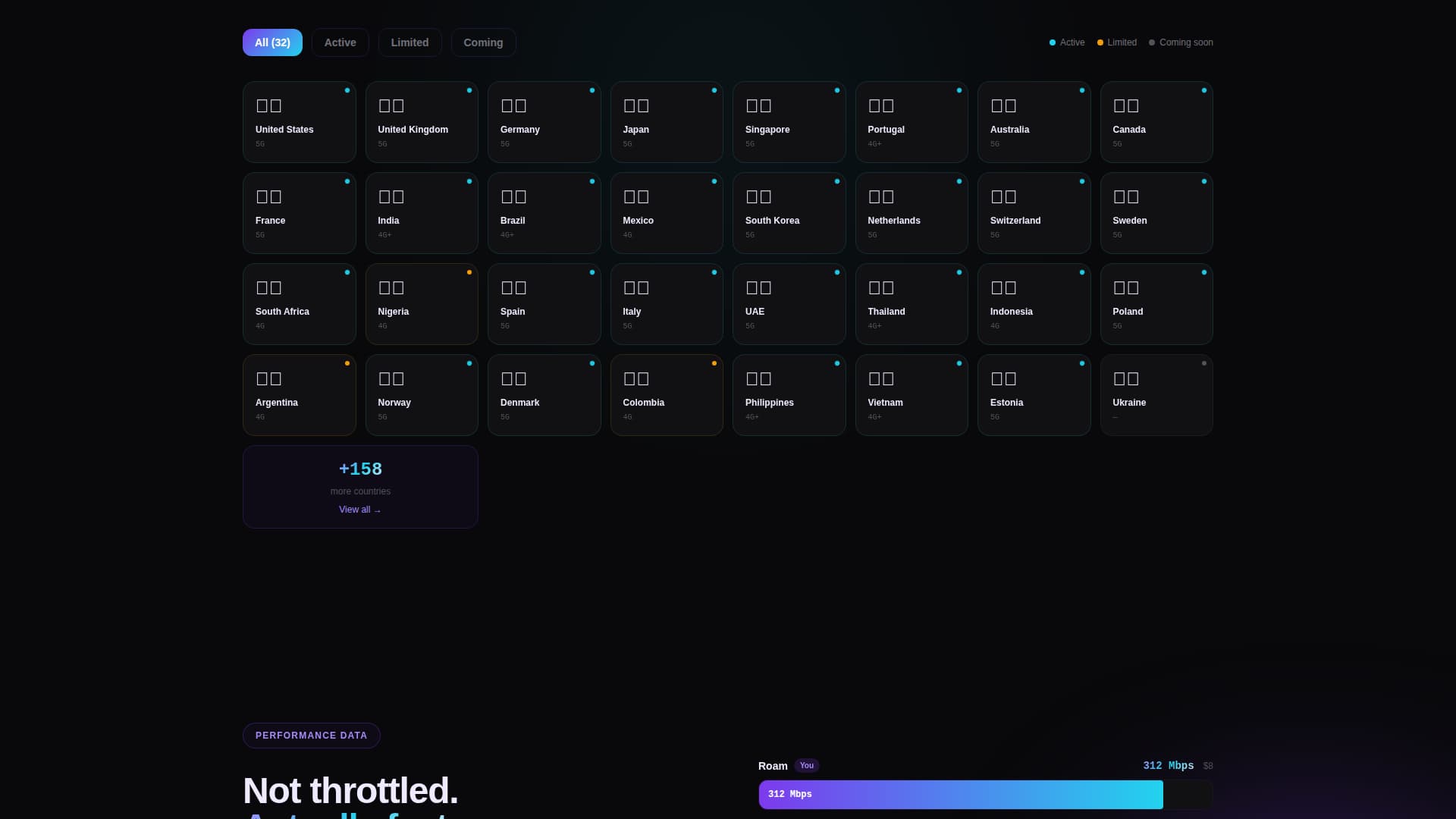Click the Japan flag icon

click(x=635, y=105)
